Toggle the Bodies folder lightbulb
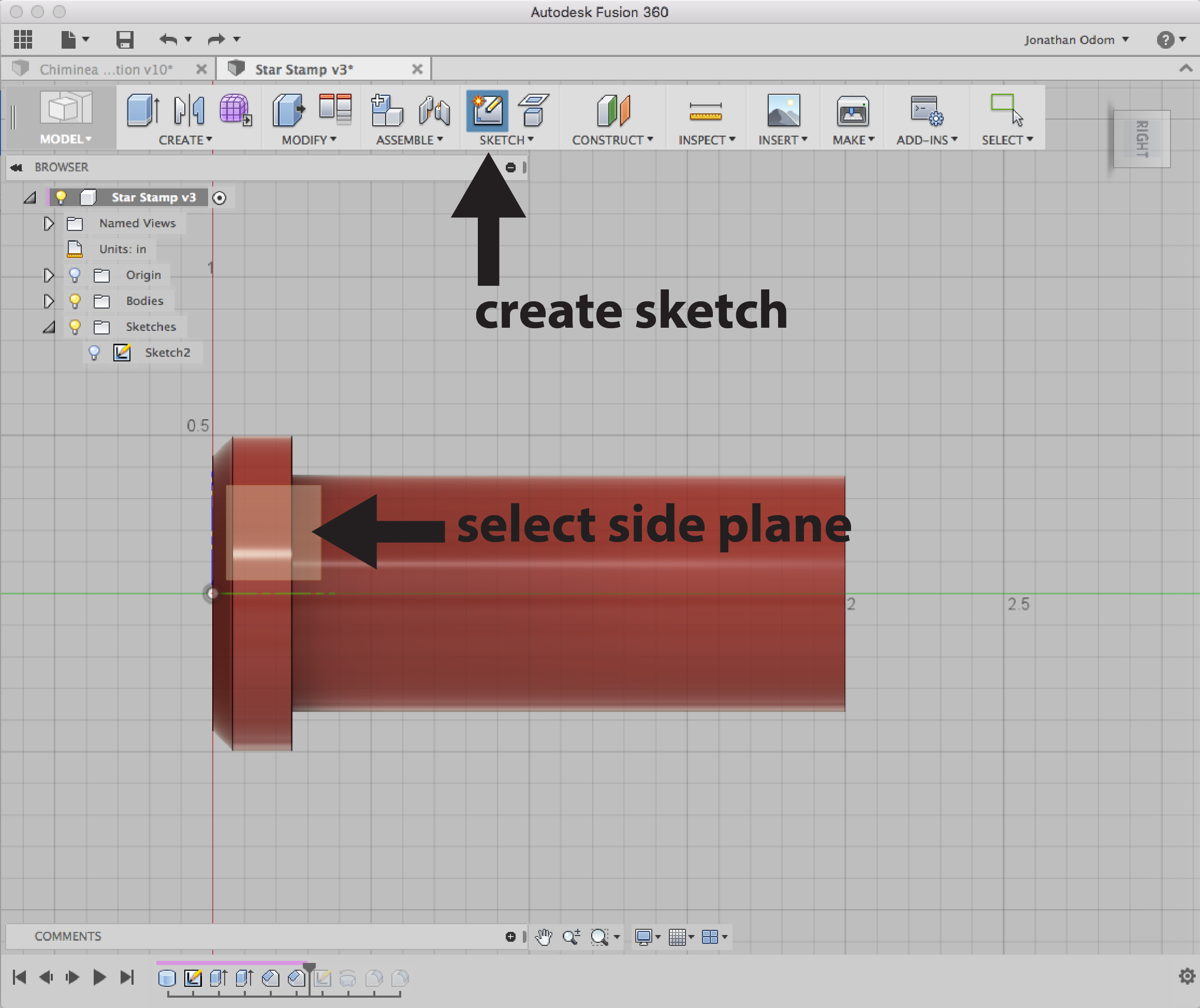 [74, 301]
